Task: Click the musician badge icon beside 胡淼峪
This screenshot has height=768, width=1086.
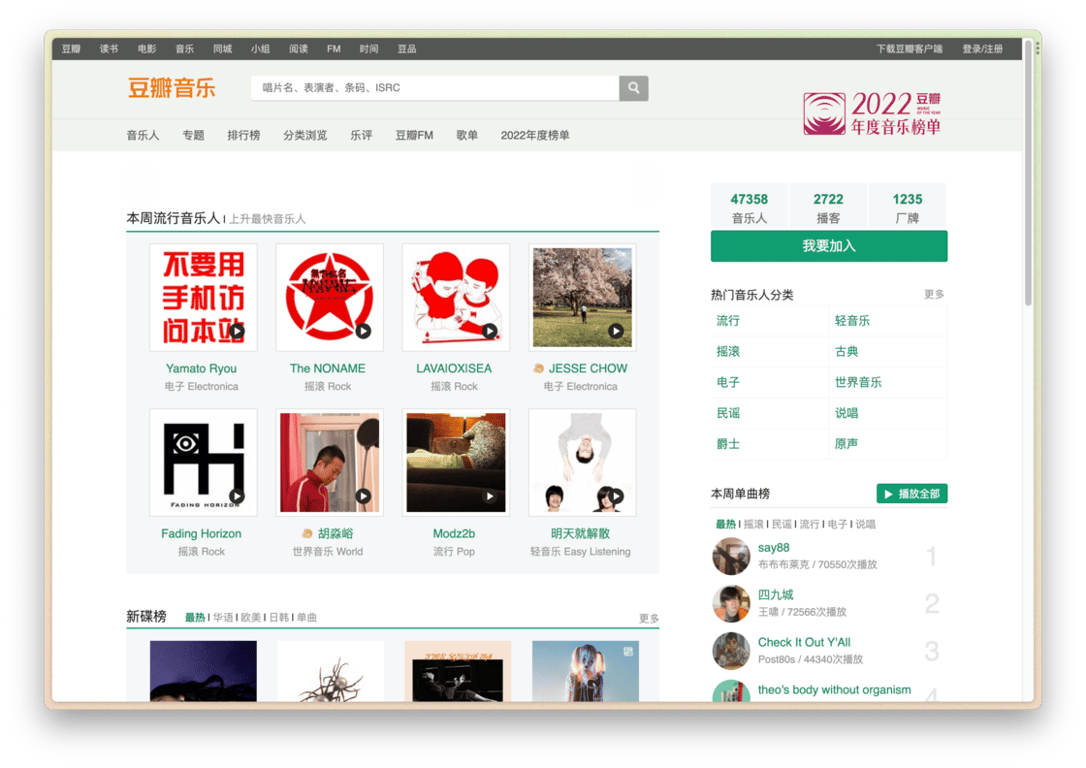Action: (x=307, y=533)
